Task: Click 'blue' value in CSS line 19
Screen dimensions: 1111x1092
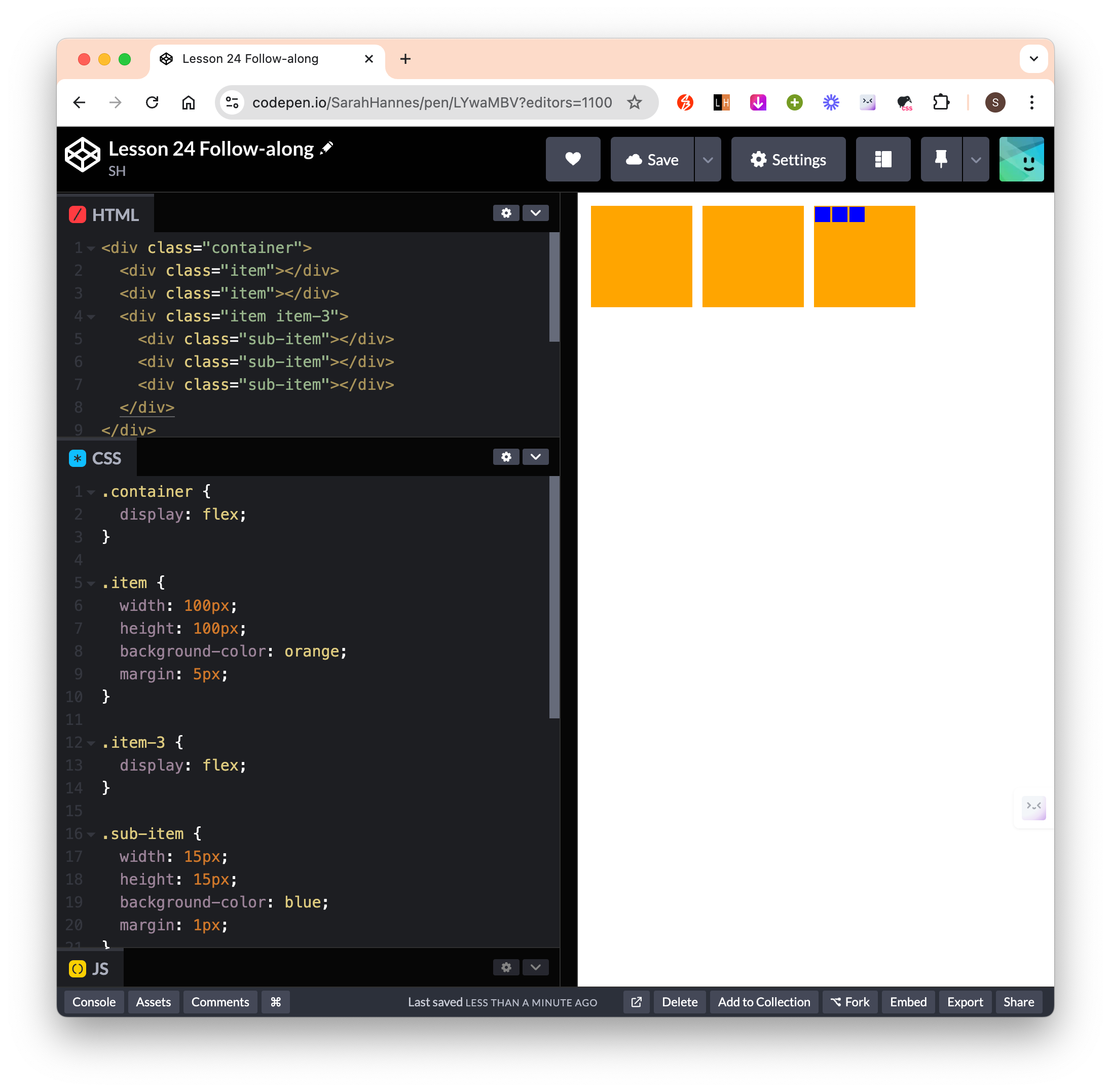Action: point(303,902)
